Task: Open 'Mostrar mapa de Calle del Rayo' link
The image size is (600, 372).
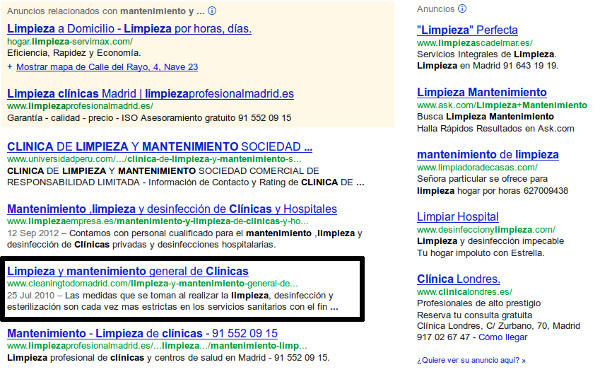Action: tap(107, 67)
